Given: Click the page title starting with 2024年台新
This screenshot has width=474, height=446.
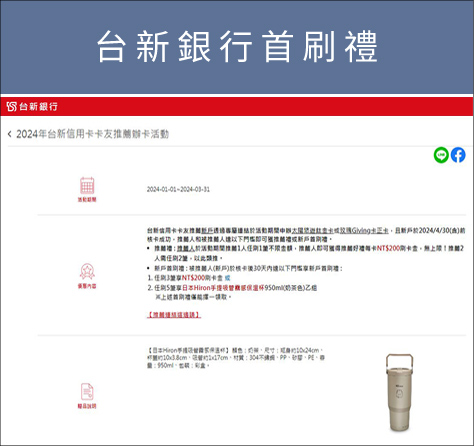Looking at the screenshot, I should coord(93,134).
